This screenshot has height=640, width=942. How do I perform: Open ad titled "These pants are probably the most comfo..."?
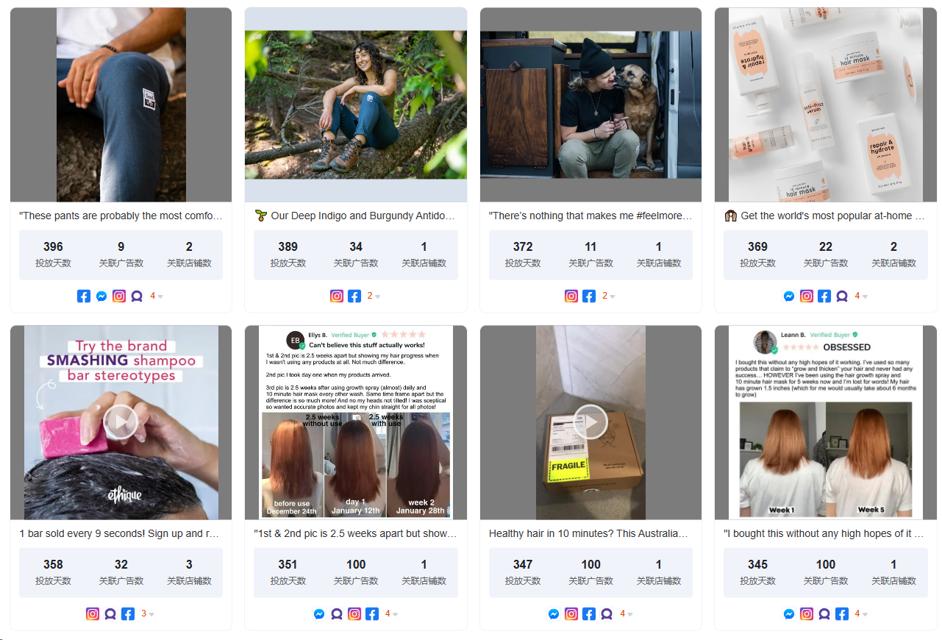click(x=121, y=216)
